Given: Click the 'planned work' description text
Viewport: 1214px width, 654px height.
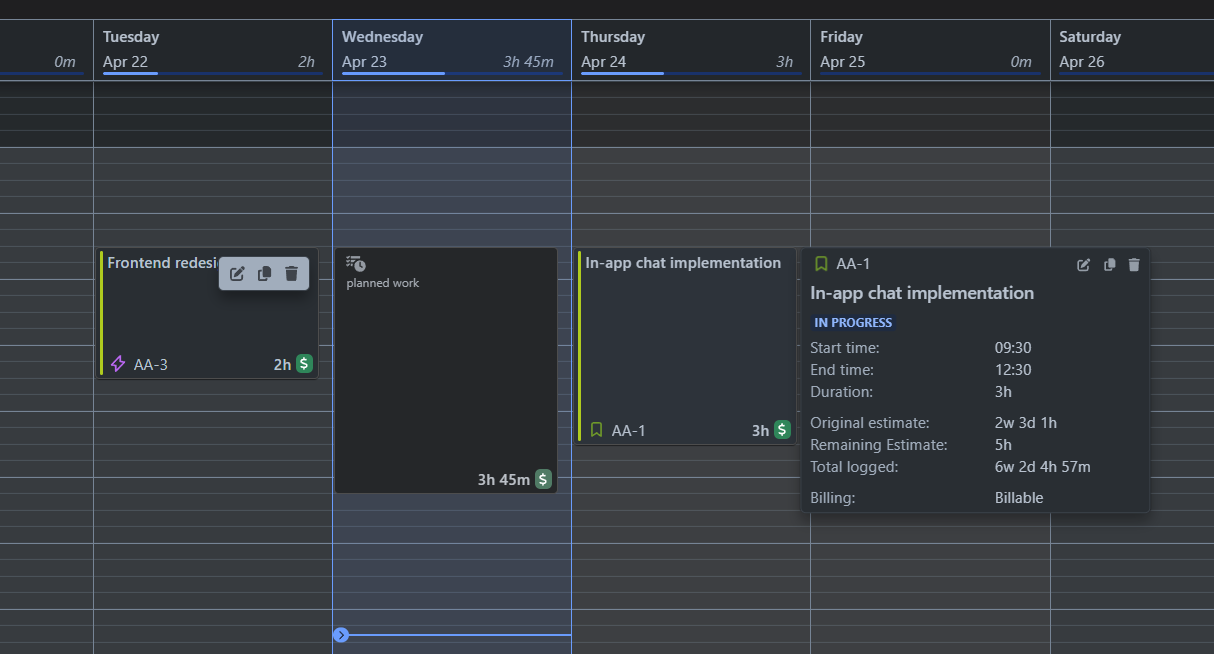Looking at the screenshot, I should point(383,283).
